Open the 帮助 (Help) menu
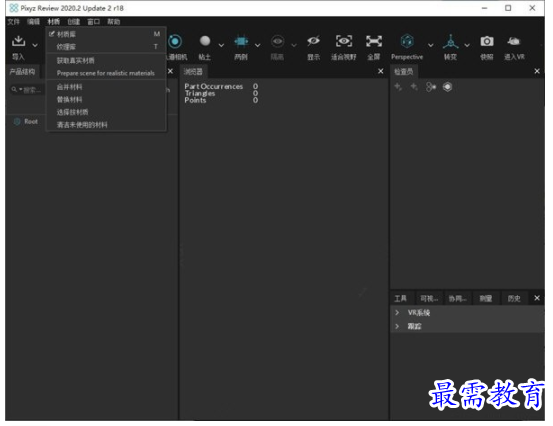Screen dimensions: 553x426 (114, 22)
